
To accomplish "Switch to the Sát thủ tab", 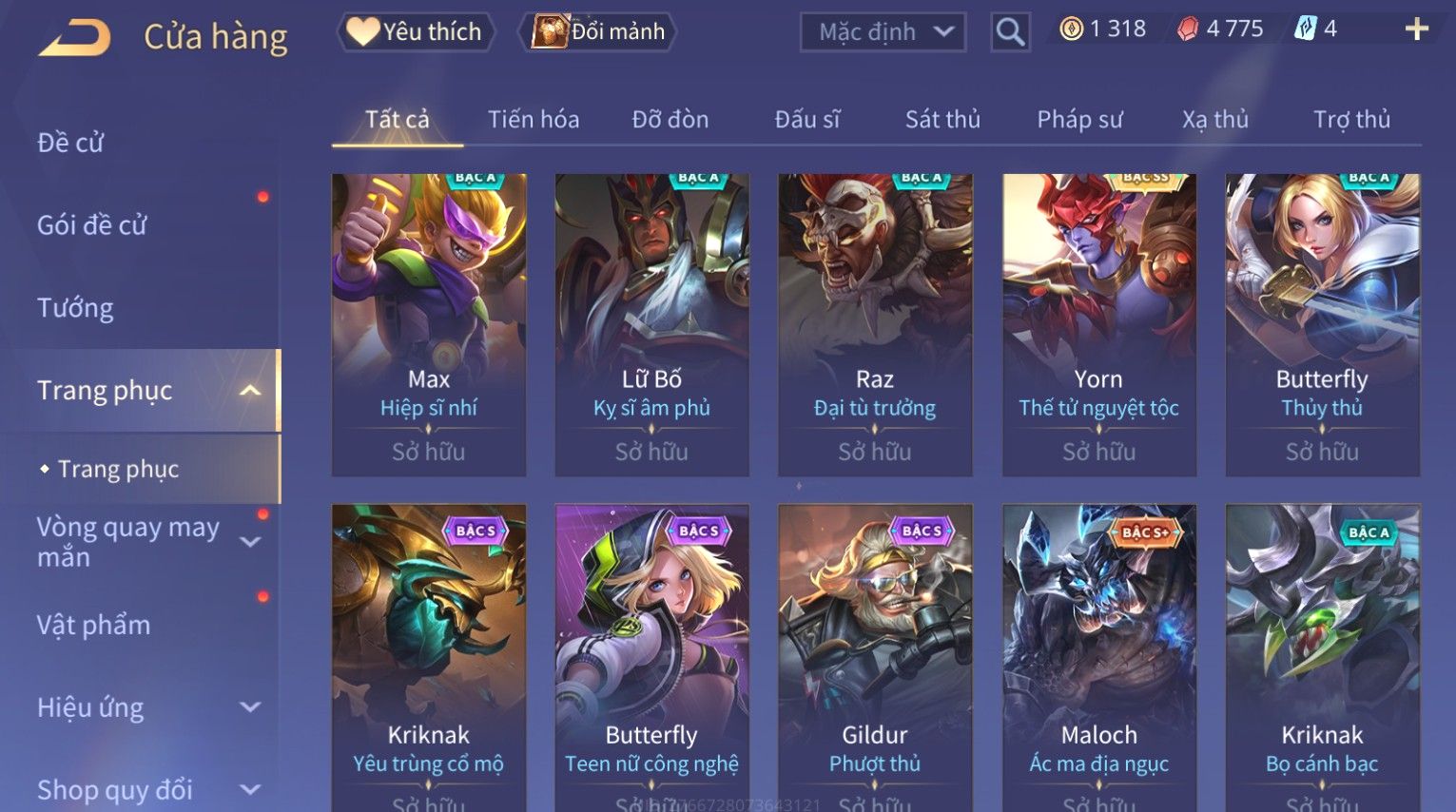I will click(942, 119).
